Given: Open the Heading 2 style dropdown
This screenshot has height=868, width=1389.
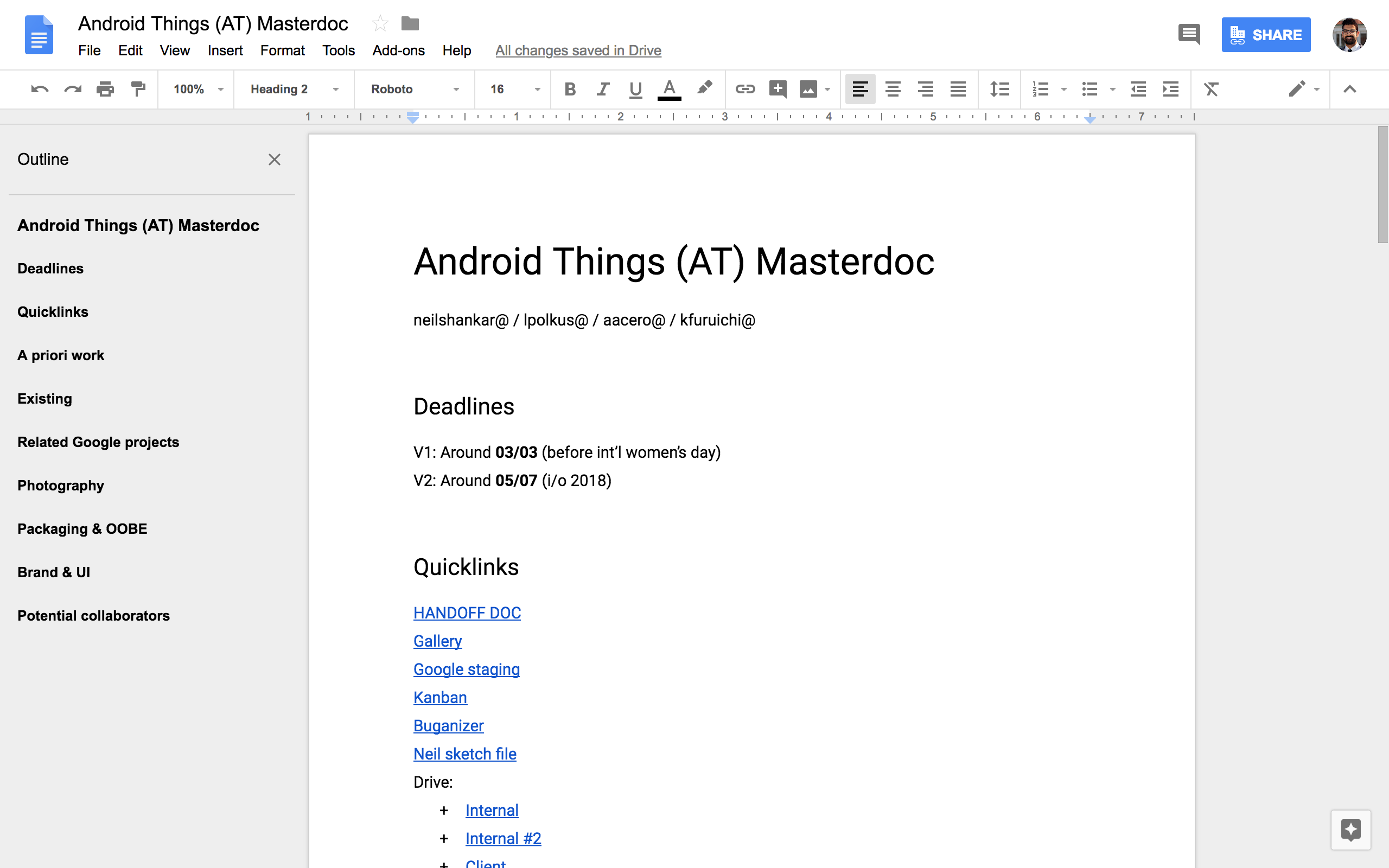Looking at the screenshot, I should click(295, 89).
